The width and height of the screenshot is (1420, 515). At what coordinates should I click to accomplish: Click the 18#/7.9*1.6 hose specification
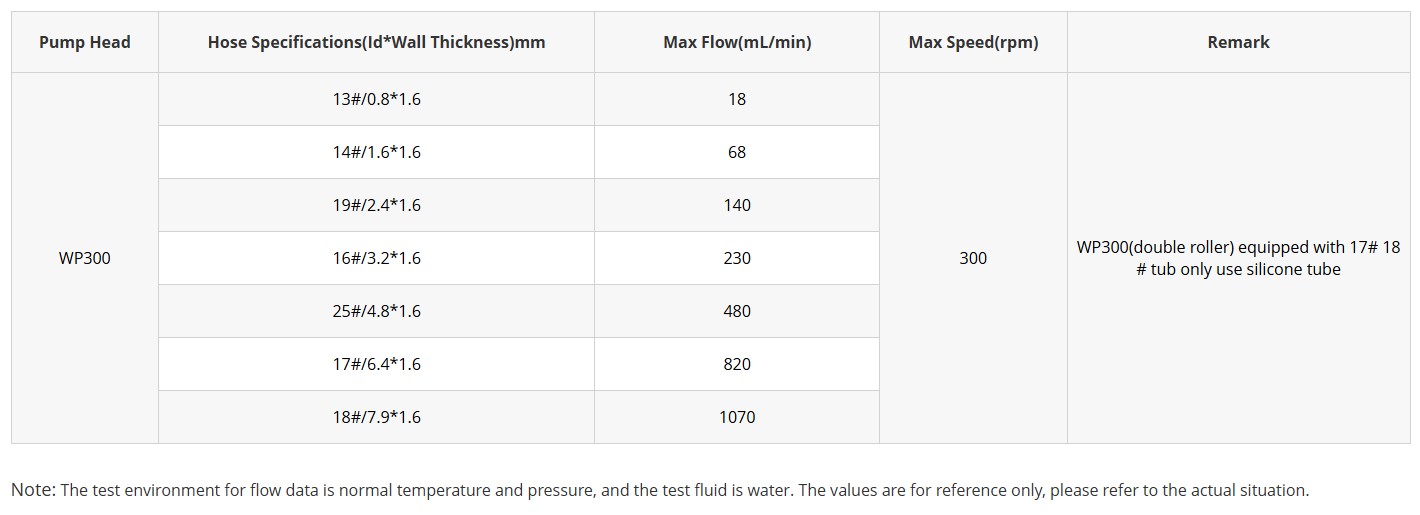[x=376, y=417]
